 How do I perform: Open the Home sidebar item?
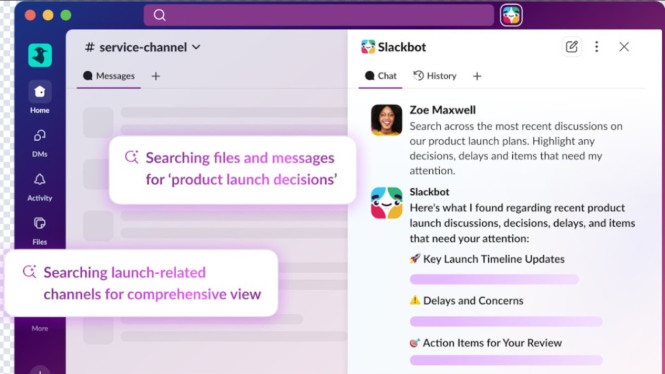point(40,98)
